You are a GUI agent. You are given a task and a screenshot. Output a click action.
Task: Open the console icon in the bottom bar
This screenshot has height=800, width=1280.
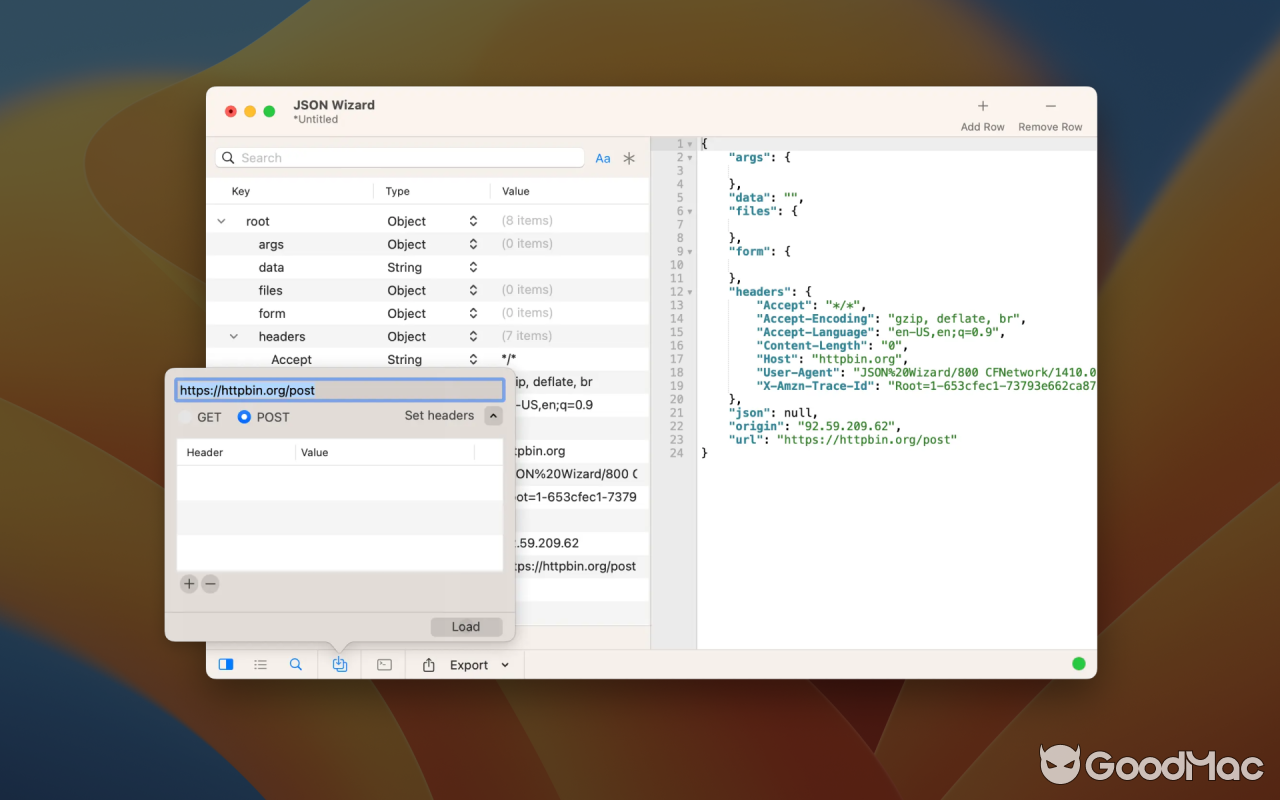383,664
